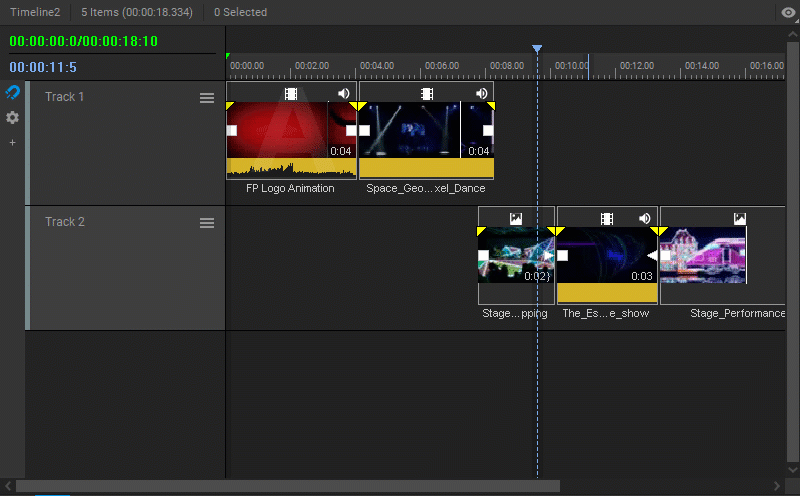Screen dimensions: 800x496
Task: Mute audio on FP Logo Animation clip
Action: [344, 93]
